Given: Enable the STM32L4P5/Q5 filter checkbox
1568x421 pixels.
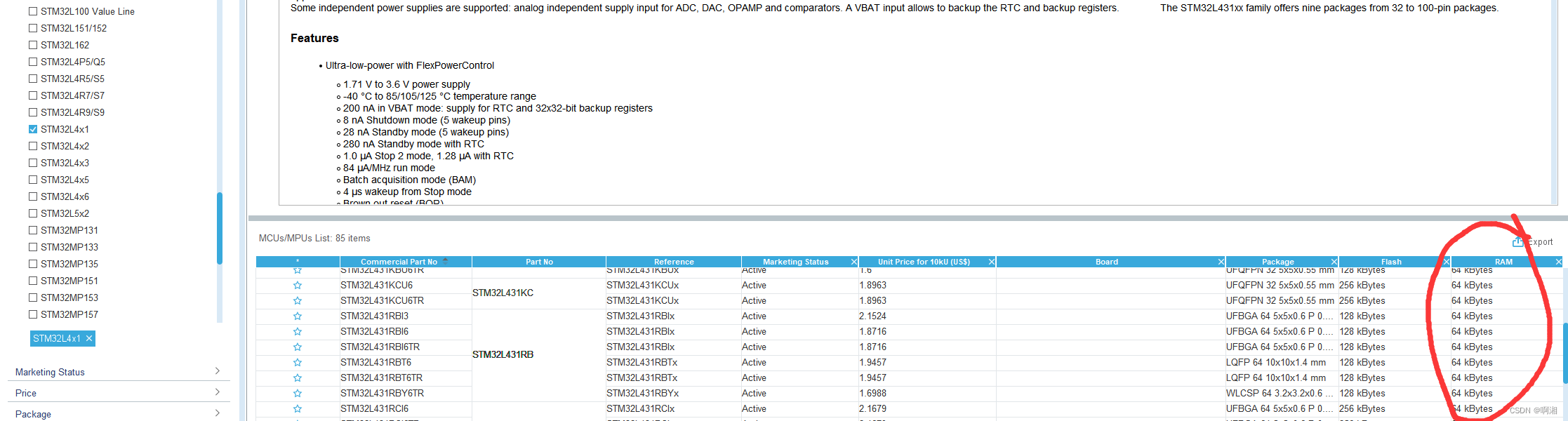Looking at the screenshot, I should tap(33, 62).
